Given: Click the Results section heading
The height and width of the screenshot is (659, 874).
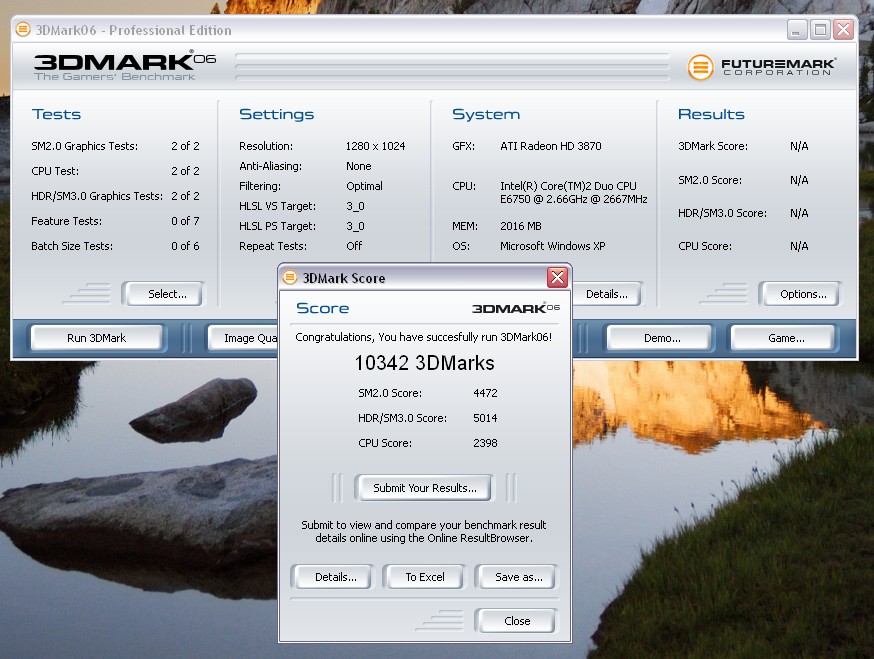Looking at the screenshot, I should 711,114.
